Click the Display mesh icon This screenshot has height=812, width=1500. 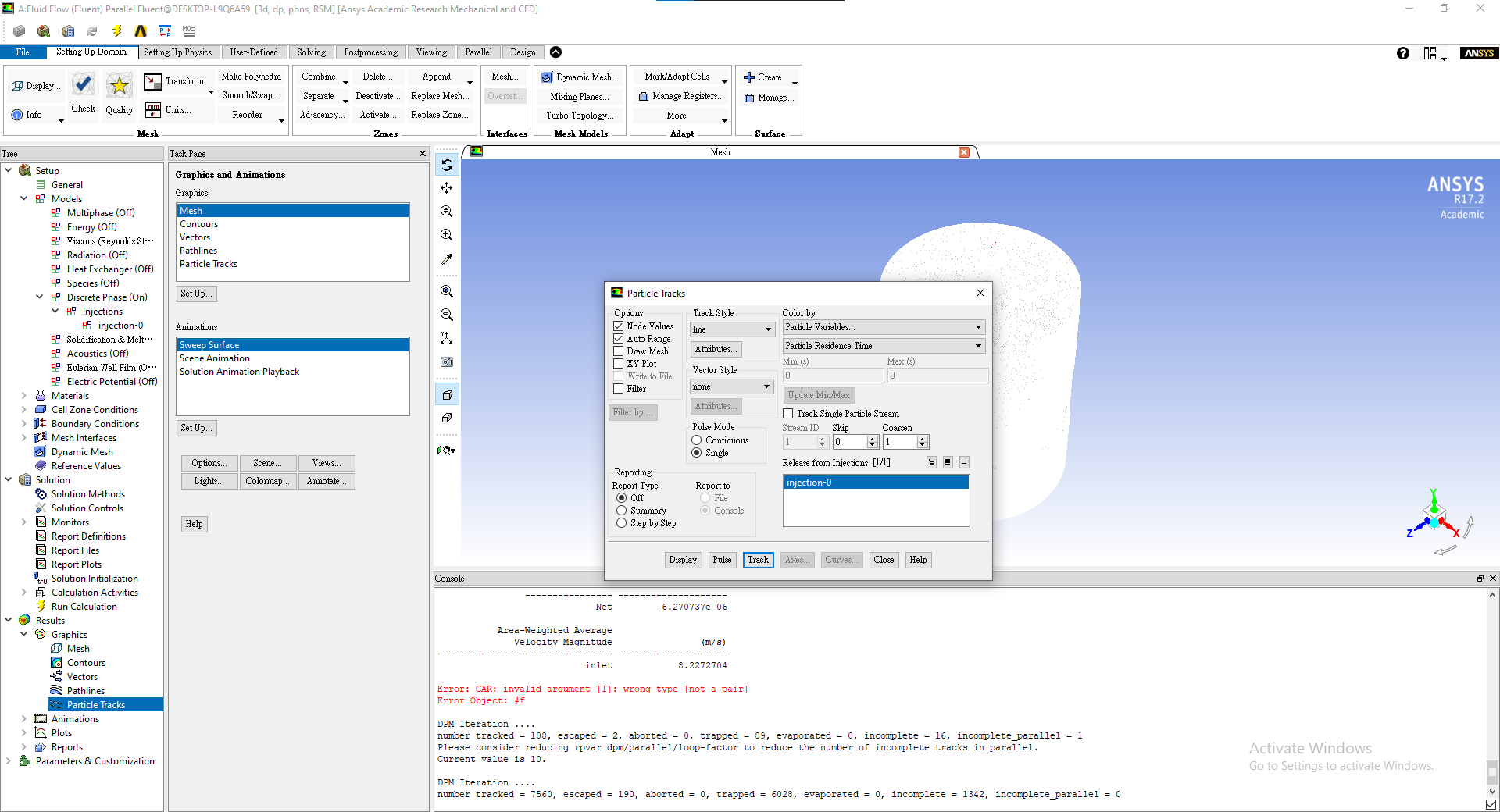pyautogui.click(x=17, y=86)
